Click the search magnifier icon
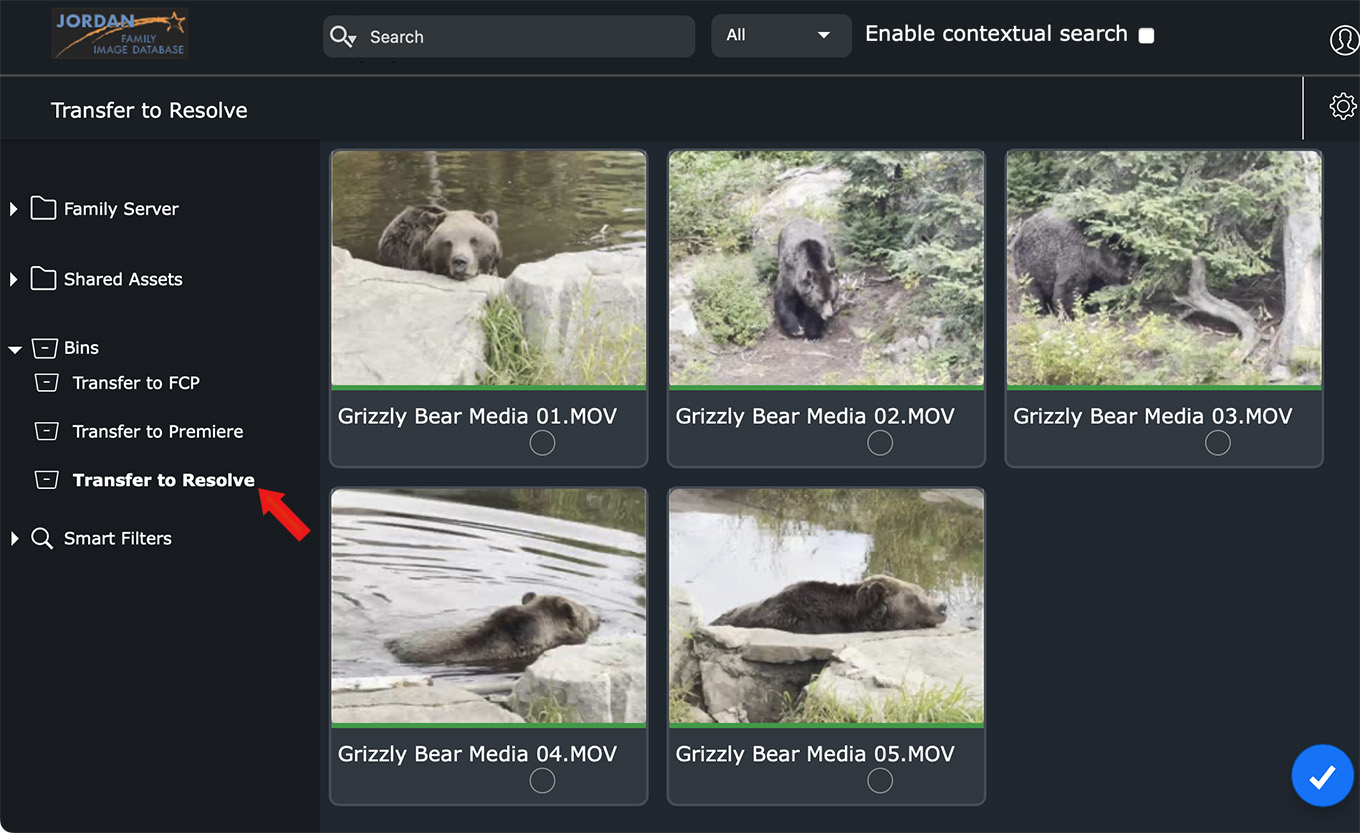The height and width of the screenshot is (833, 1360). (341, 37)
